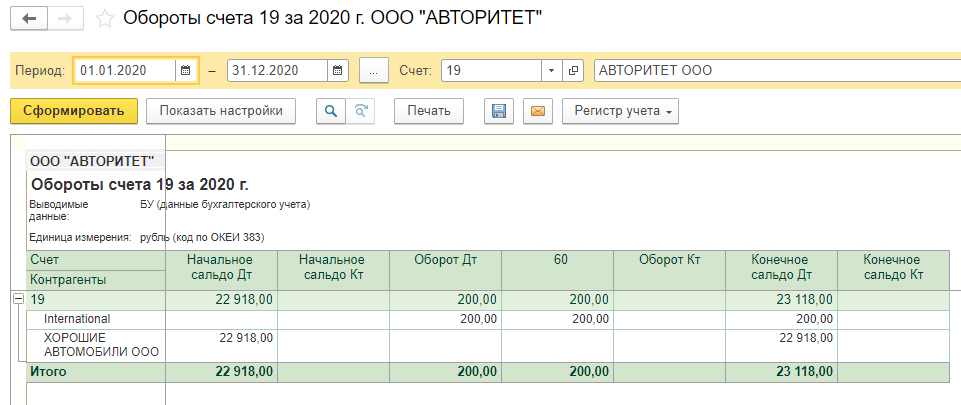Image resolution: width=961 pixels, height=405 pixels.
Task: Select the International contractor row
Action: 77,319
